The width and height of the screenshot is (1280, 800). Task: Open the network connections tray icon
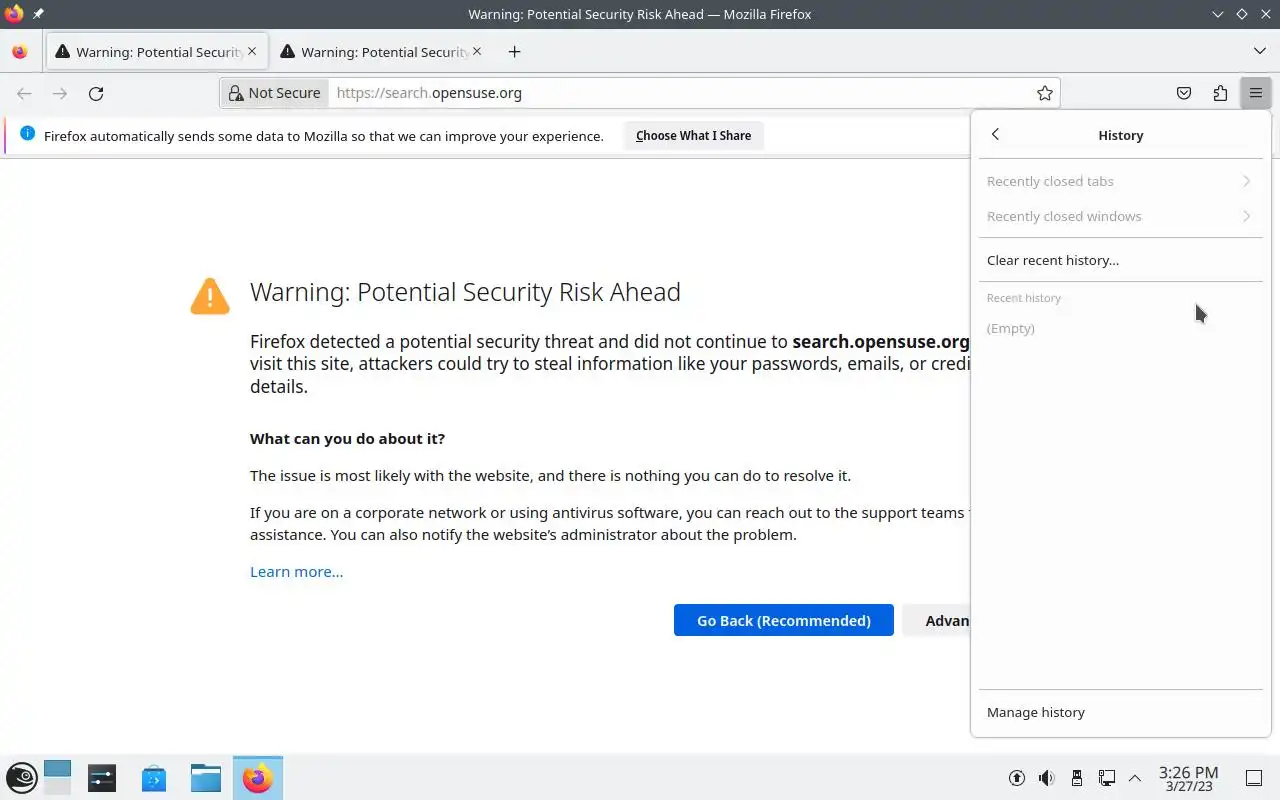1107,778
